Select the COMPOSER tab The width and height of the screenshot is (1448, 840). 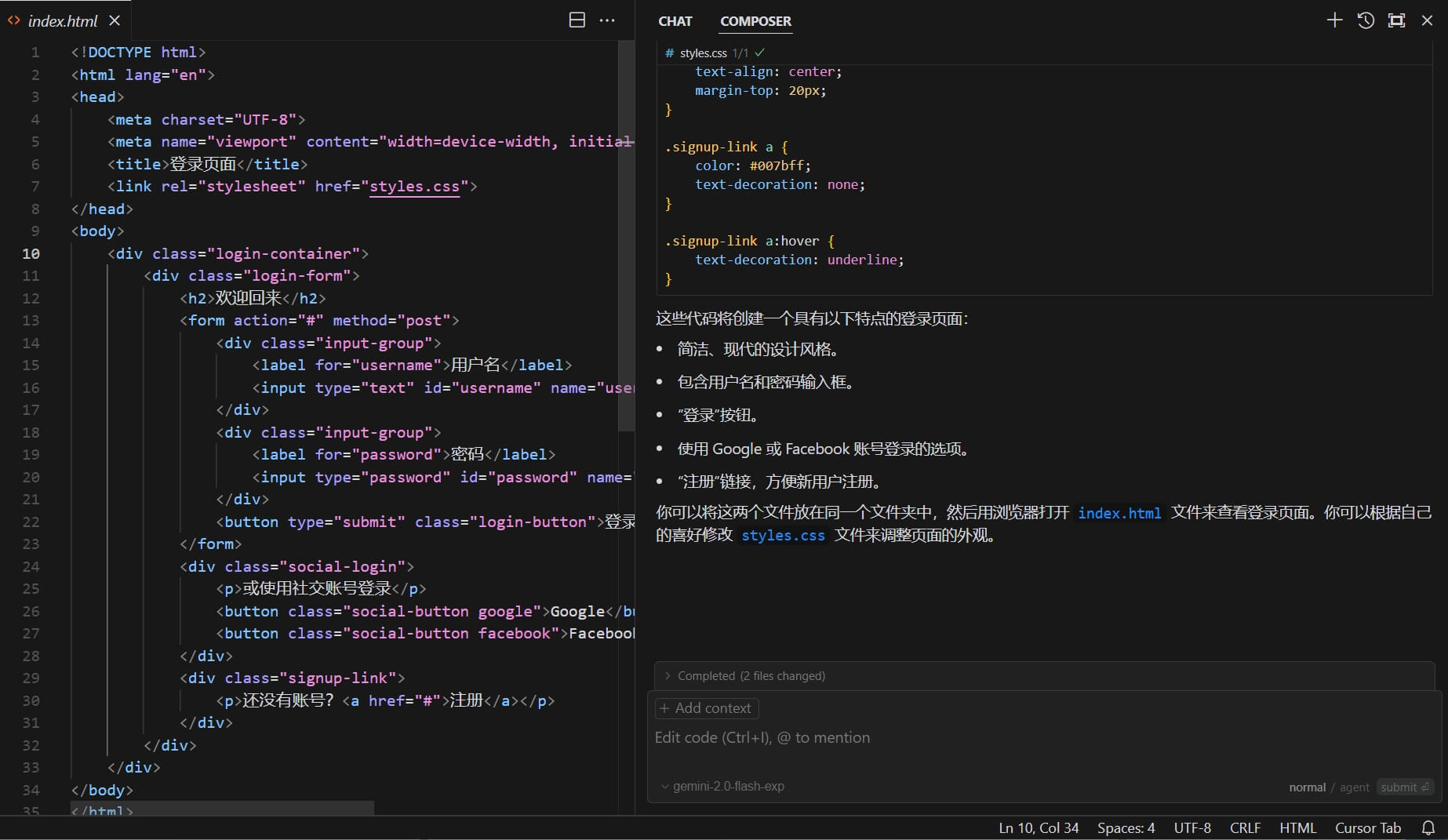(755, 21)
